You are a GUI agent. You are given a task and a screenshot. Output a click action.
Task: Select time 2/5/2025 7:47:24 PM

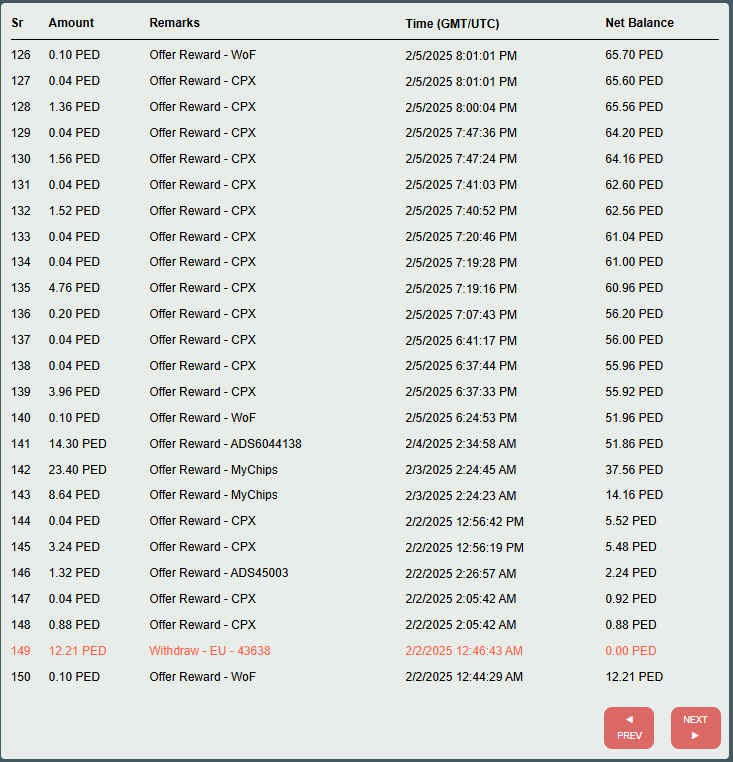click(x=461, y=159)
